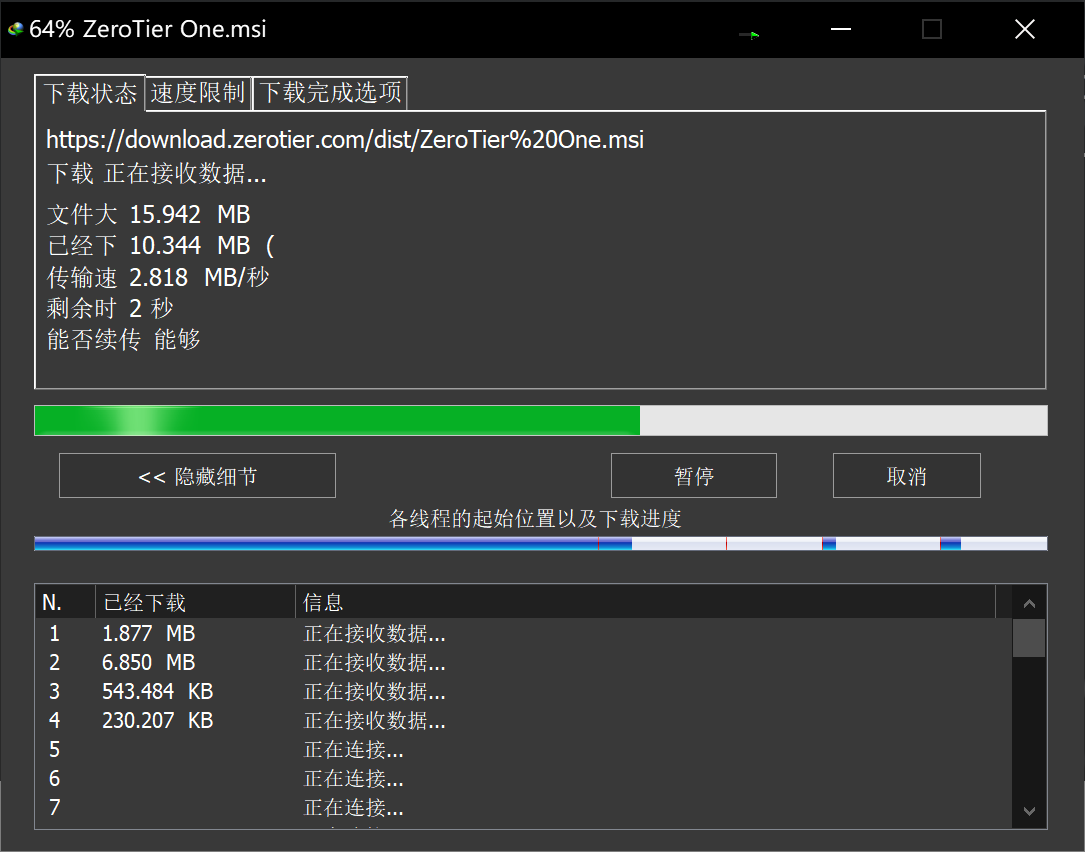Maximize the download dialog window
The width and height of the screenshot is (1085, 852).
932,29
